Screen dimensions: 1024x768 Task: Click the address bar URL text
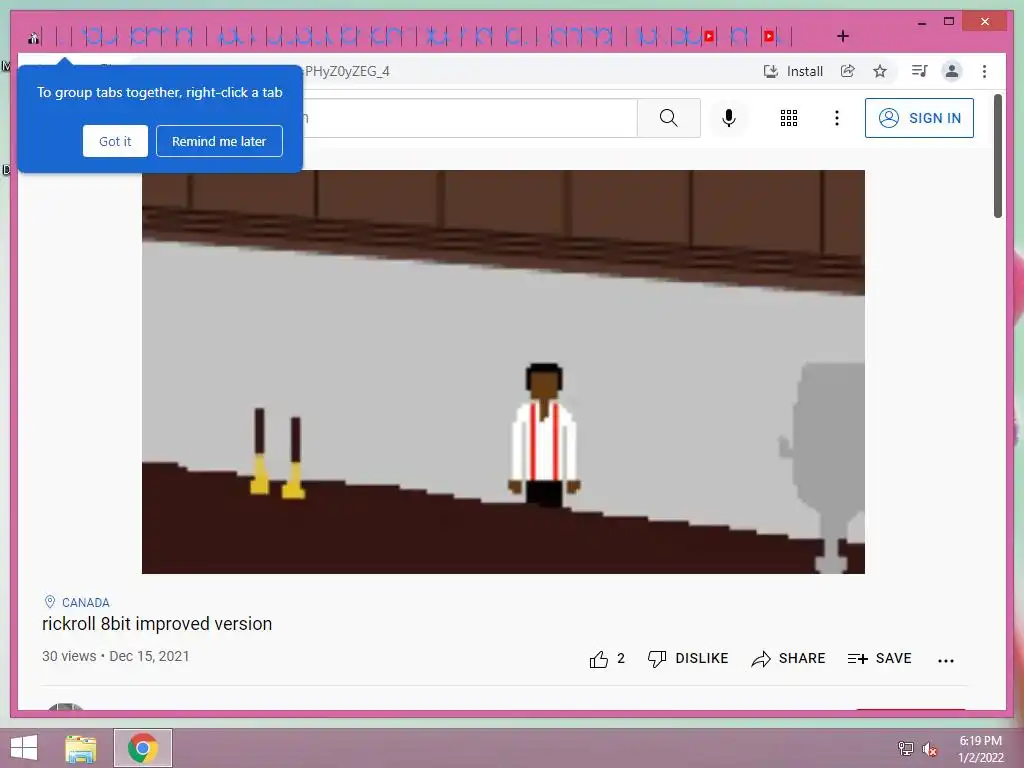(x=347, y=71)
